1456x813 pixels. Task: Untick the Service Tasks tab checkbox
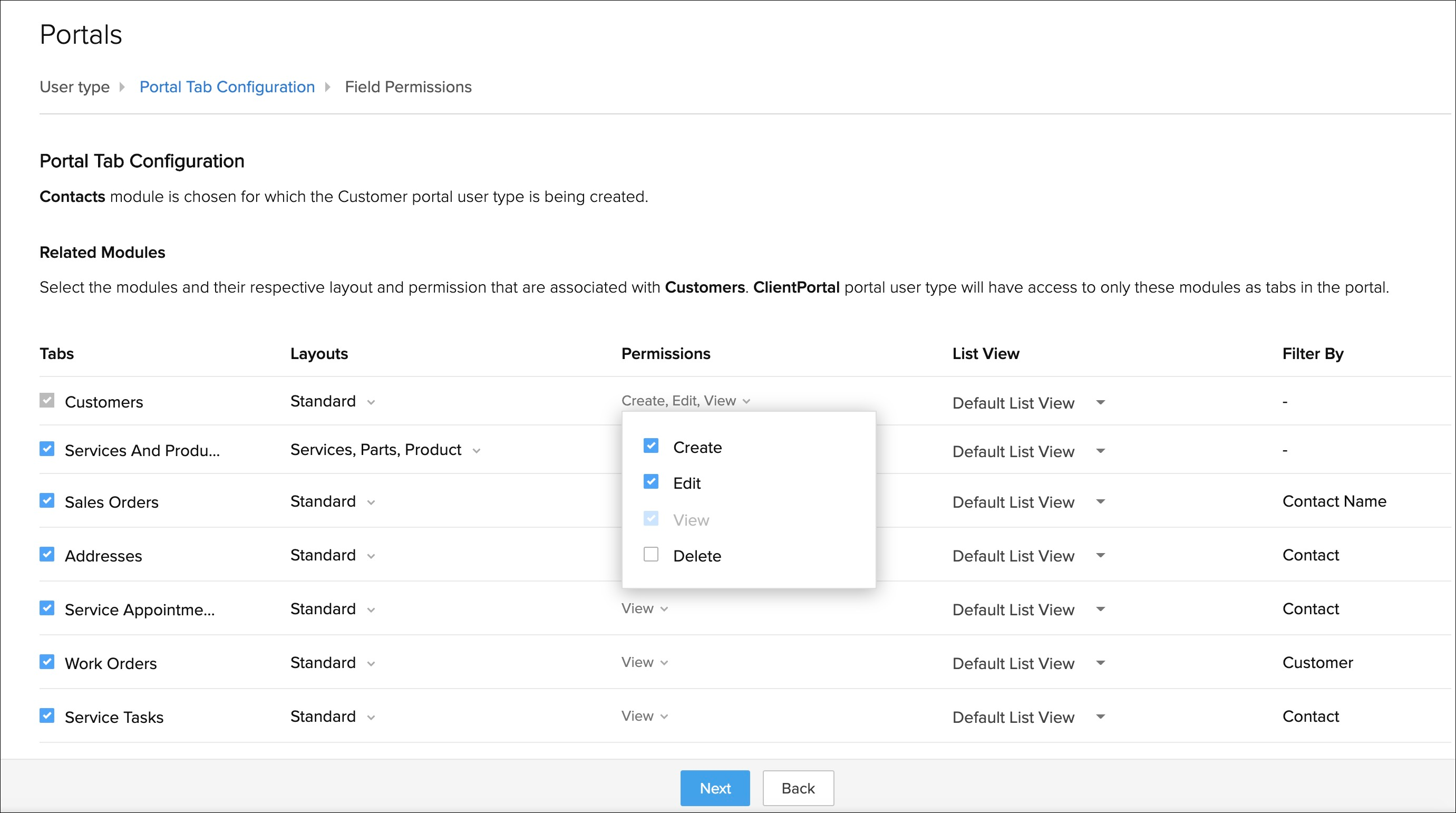pos(47,716)
